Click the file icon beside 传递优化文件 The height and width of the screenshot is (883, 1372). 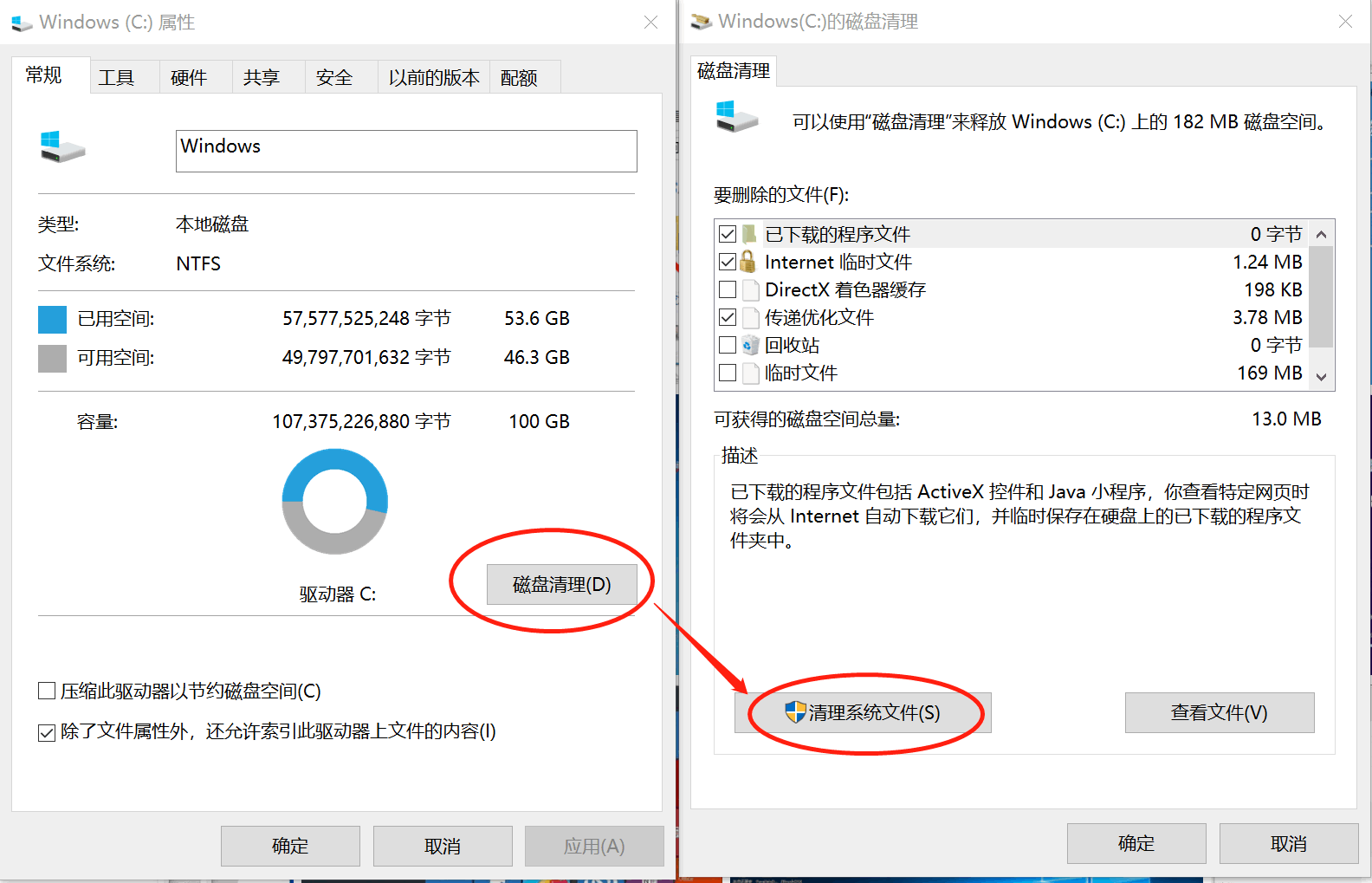pyautogui.click(x=750, y=317)
